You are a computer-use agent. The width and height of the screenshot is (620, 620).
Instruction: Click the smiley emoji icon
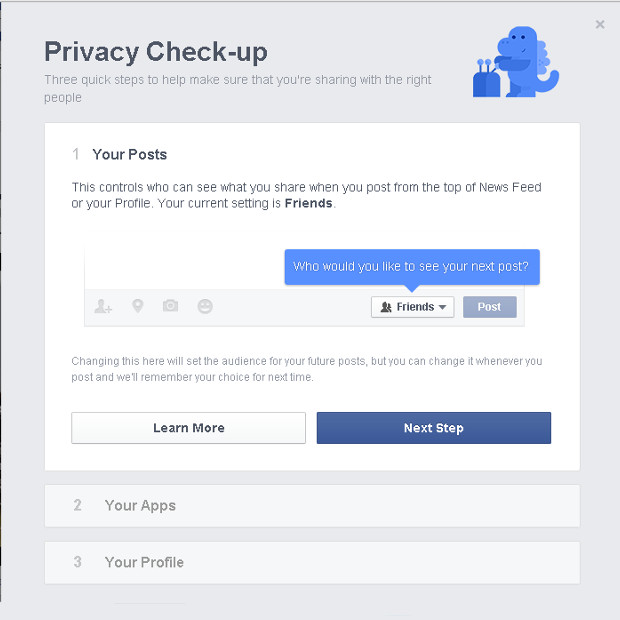pyautogui.click(x=205, y=307)
